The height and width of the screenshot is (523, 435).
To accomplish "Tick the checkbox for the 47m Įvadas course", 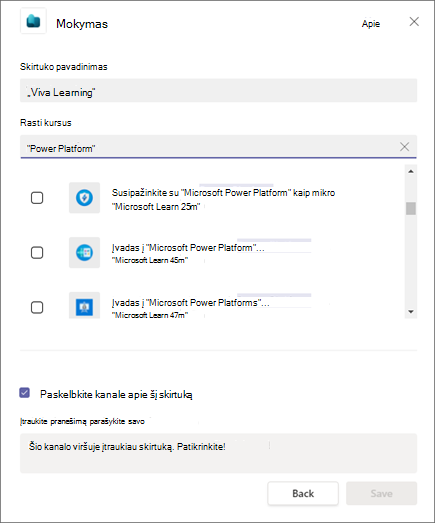I will pos(37,307).
